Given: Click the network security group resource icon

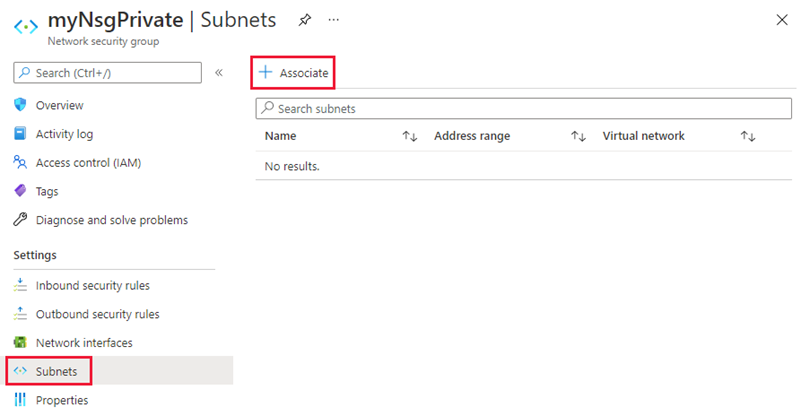Looking at the screenshot, I should 26,27.
